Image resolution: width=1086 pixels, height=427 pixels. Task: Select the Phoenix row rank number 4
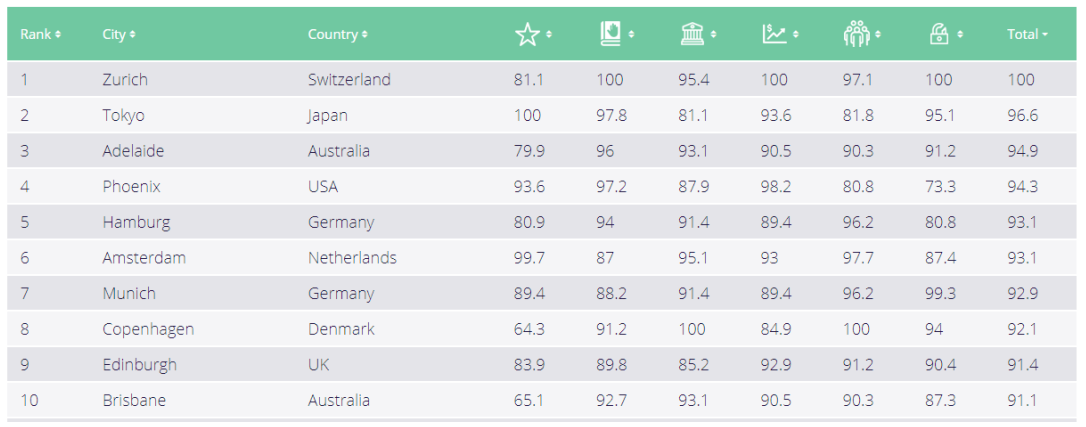25,187
